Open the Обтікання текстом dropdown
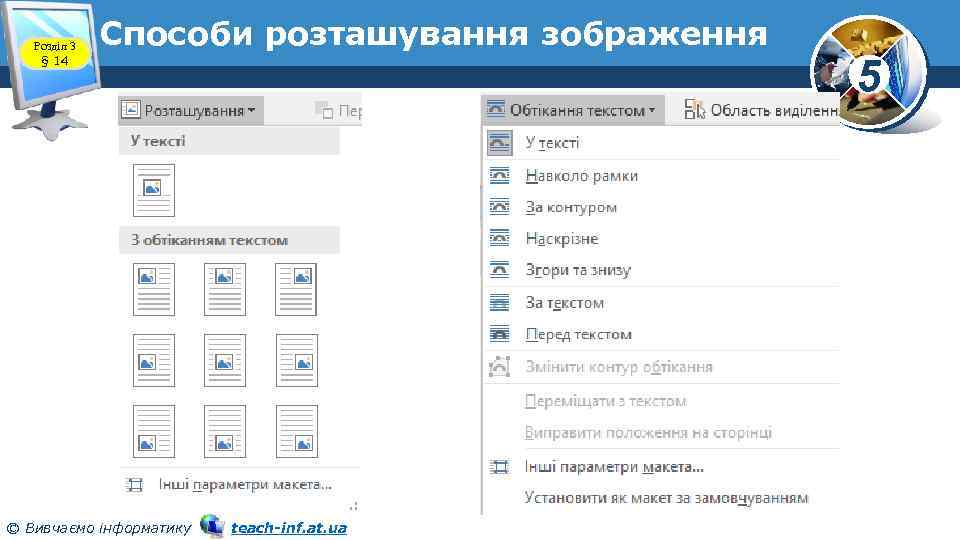The image size is (960, 540). tap(572, 110)
